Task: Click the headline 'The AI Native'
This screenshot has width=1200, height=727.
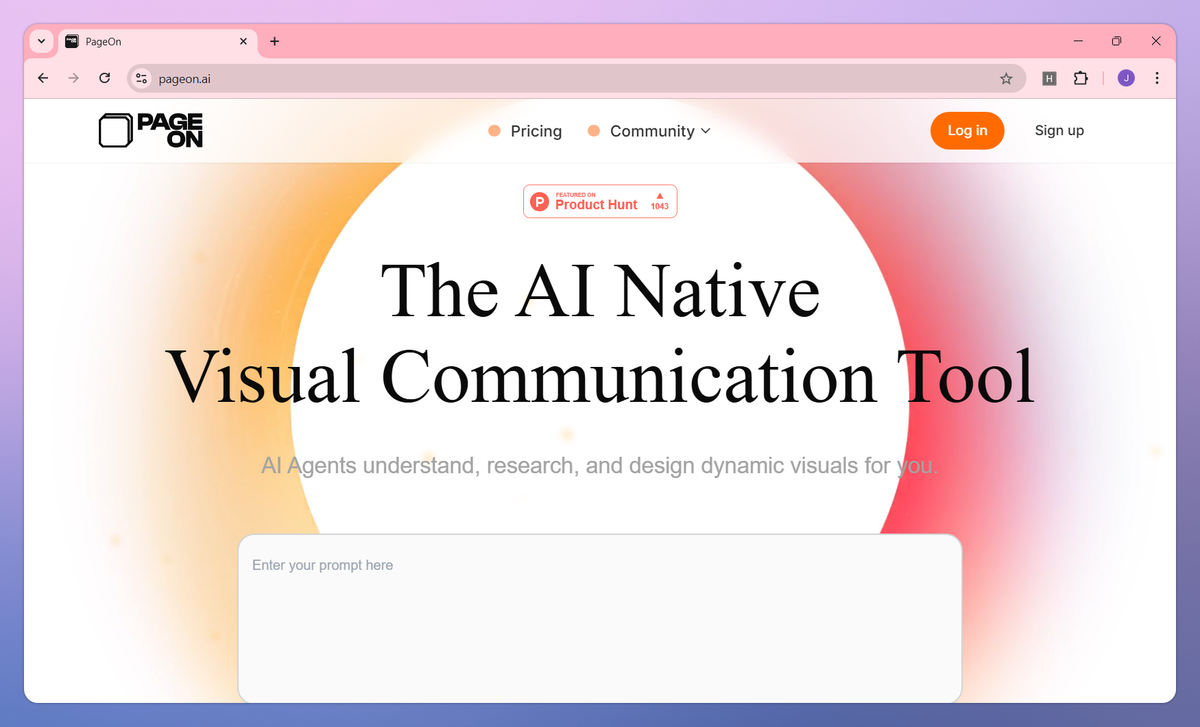Action: point(600,291)
